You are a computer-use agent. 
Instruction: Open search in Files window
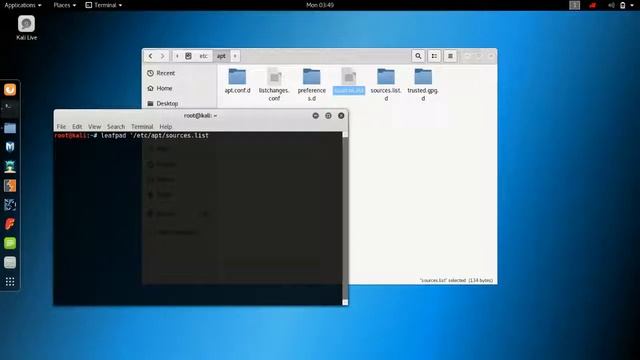[x=418, y=56]
